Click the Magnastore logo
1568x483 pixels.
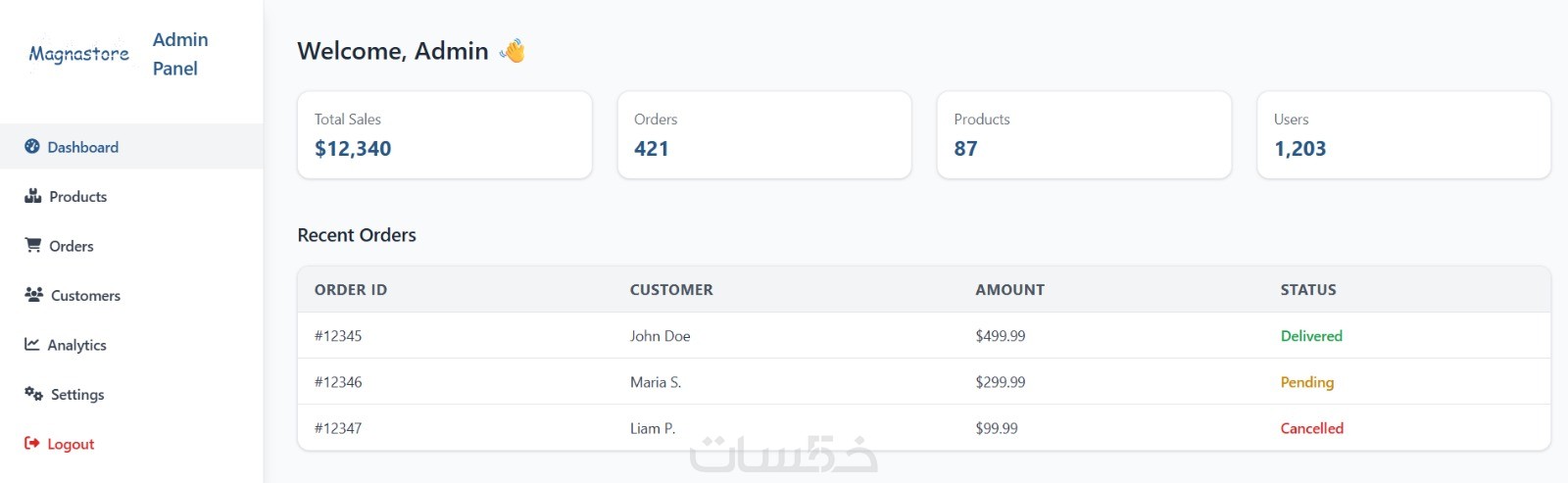point(79,54)
